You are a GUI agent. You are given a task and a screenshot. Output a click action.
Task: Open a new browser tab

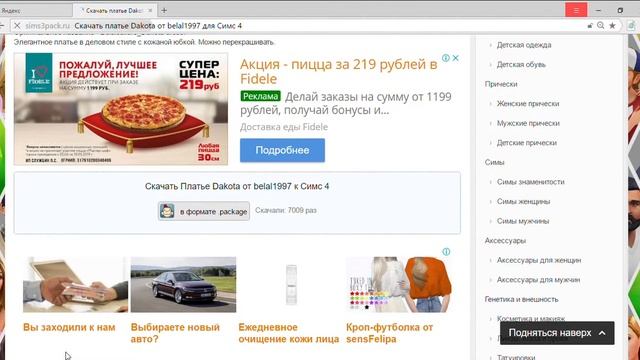pos(164,11)
